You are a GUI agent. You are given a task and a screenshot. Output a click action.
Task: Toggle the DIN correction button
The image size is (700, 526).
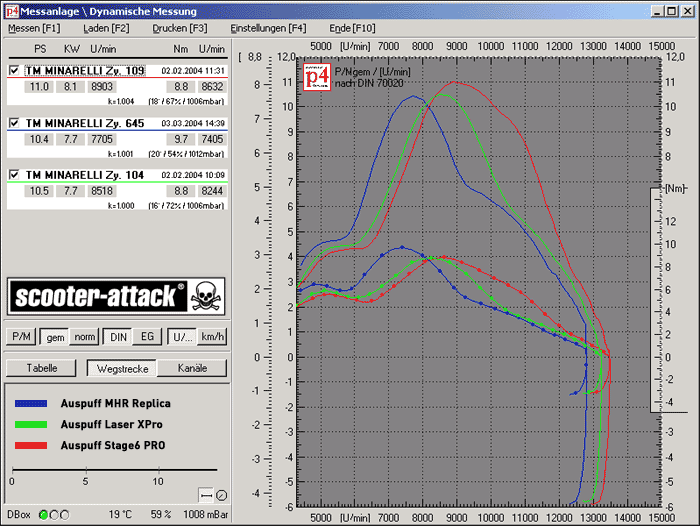click(x=118, y=337)
